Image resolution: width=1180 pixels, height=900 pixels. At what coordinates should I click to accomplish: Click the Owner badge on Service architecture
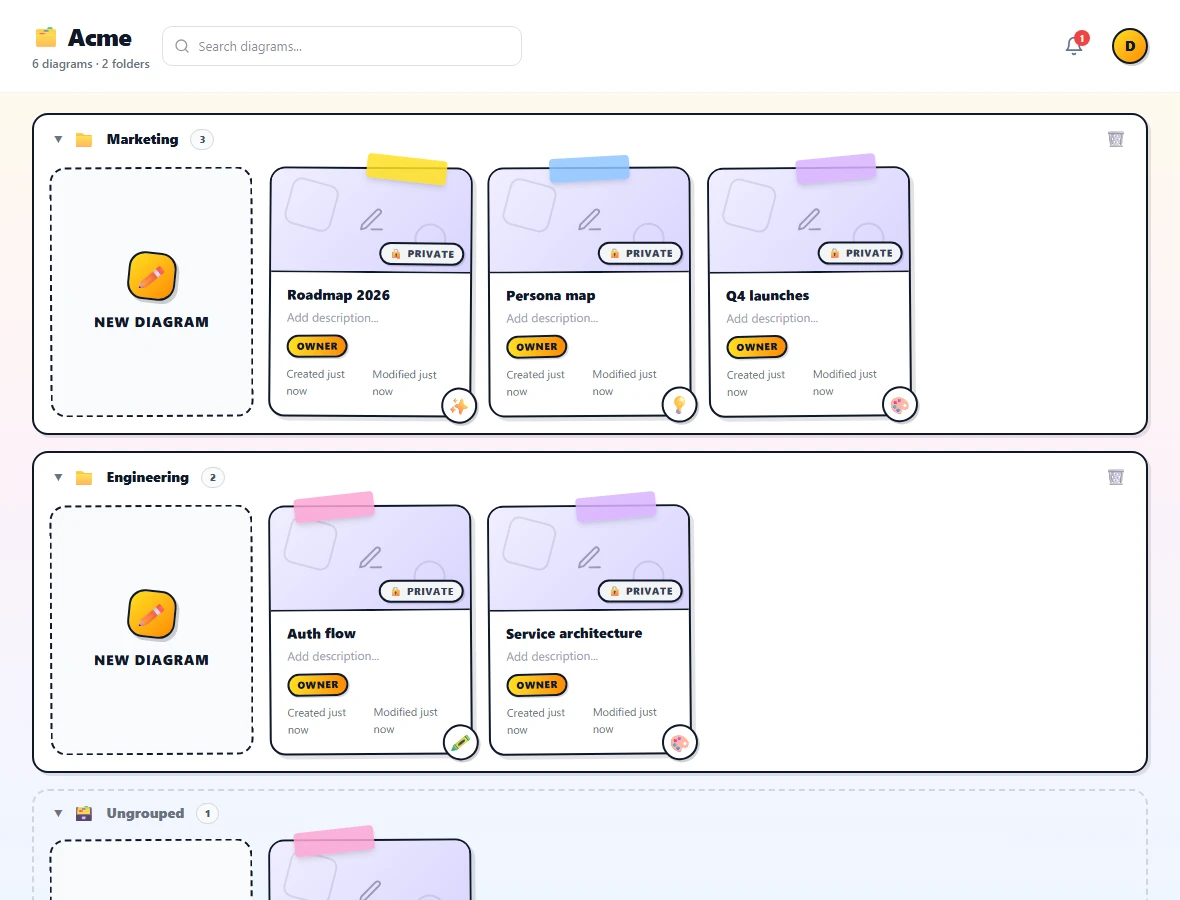tap(537, 685)
